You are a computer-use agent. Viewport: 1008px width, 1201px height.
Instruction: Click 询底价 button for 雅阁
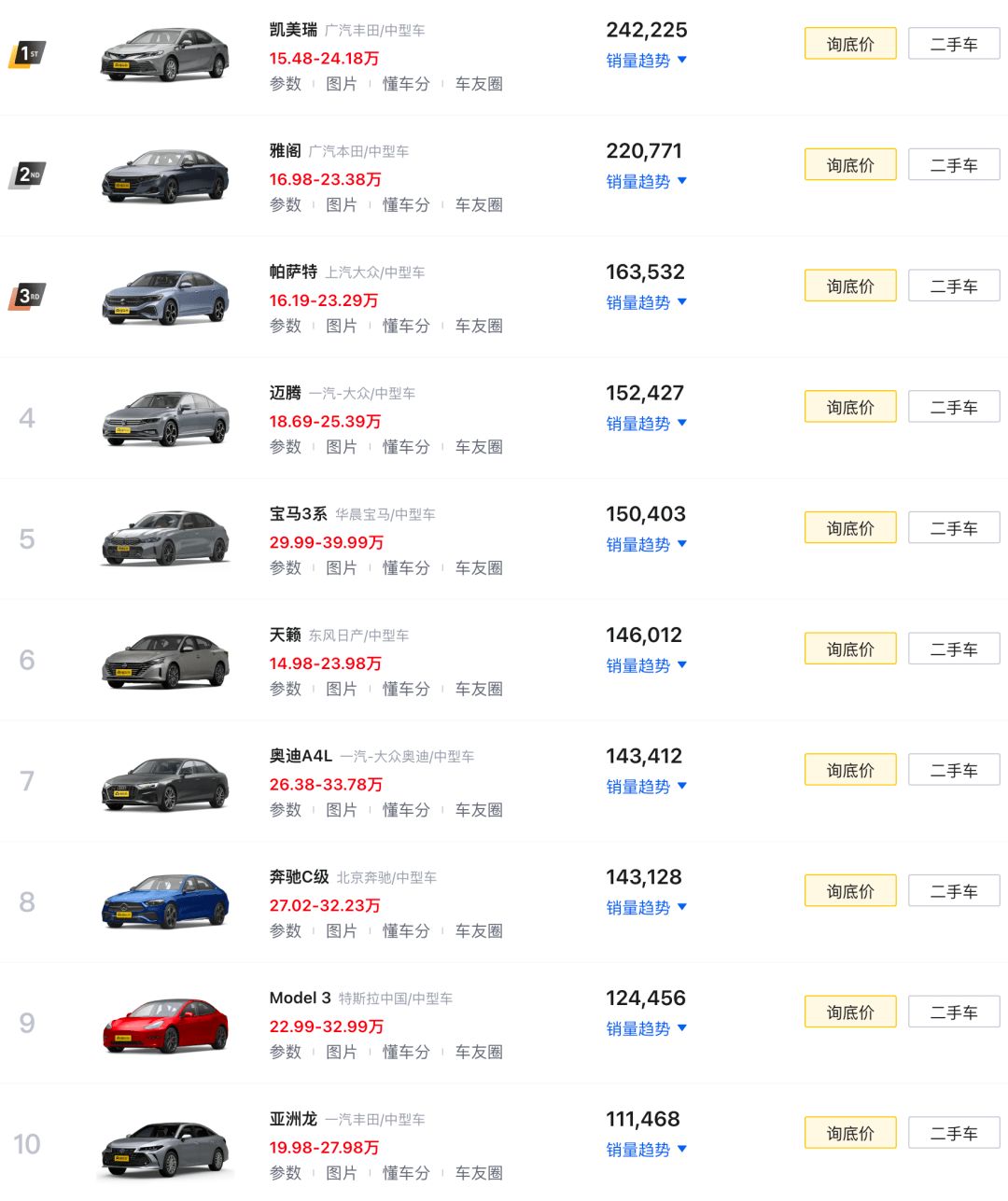[x=849, y=165]
